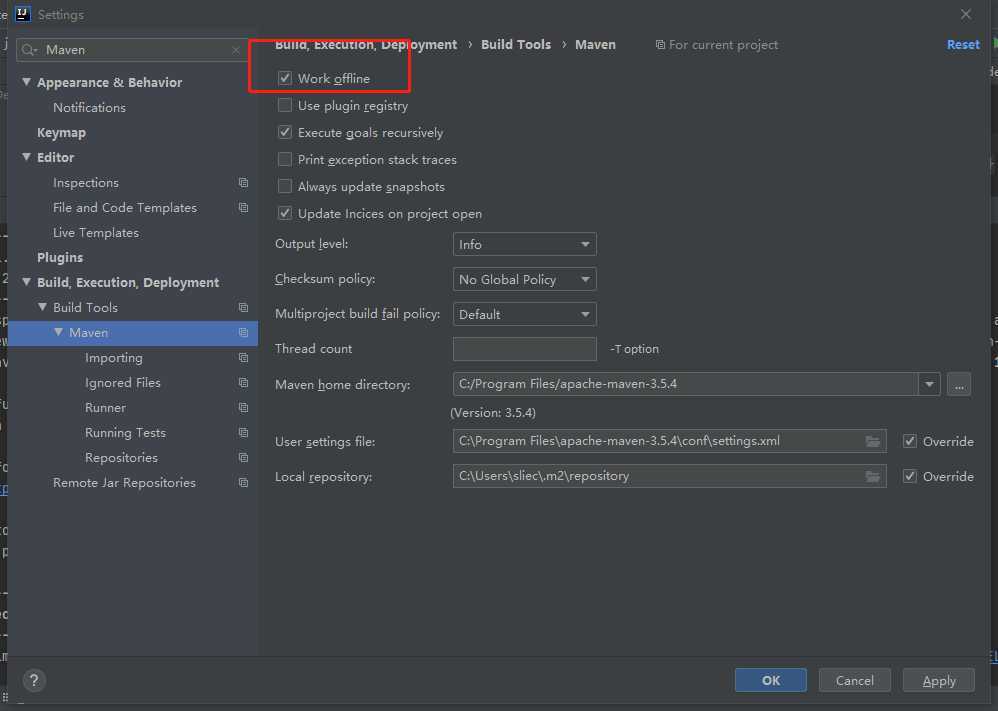The height and width of the screenshot is (711, 998).
Task: Click project-level icon beside Inspections
Action: tap(243, 183)
